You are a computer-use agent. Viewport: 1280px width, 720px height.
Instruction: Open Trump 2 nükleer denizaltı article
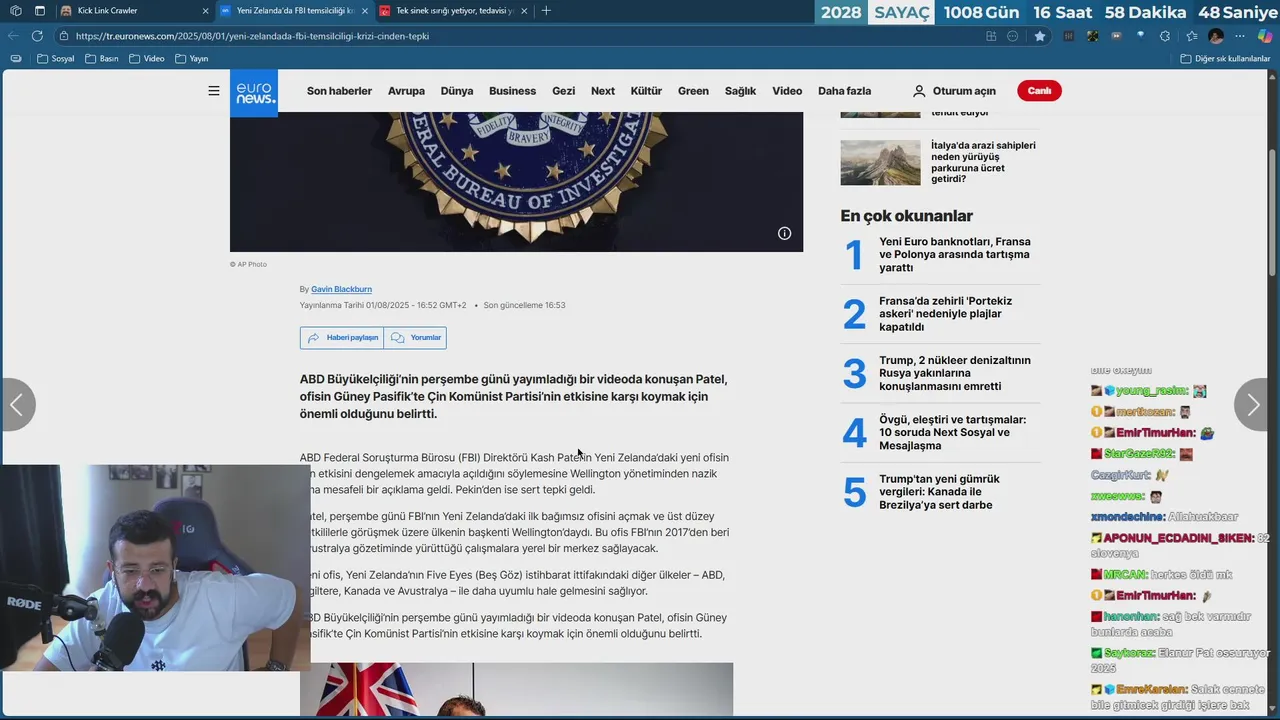coord(954,373)
